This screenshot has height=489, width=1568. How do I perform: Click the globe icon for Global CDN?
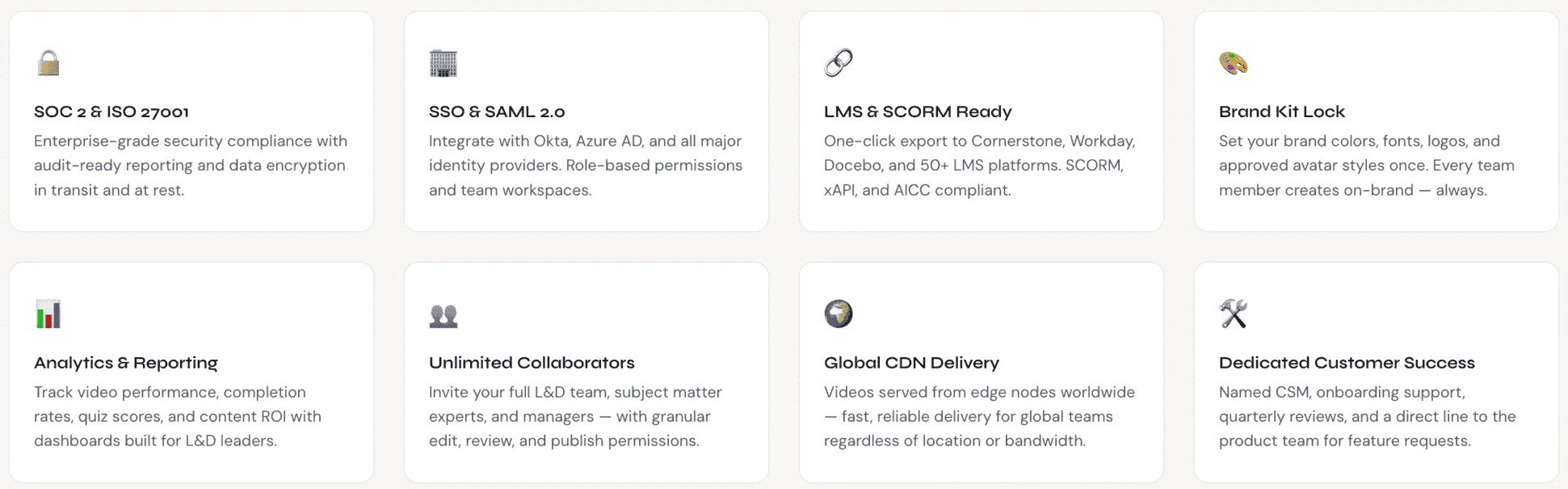(x=839, y=314)
